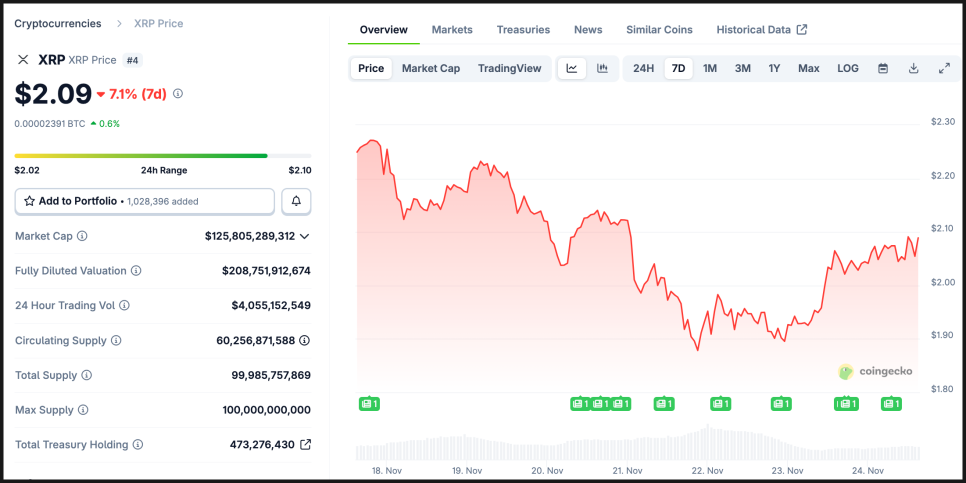966x483 pixels.
Task: Click the 24h Range price bar
Action: tap(141, 155)
